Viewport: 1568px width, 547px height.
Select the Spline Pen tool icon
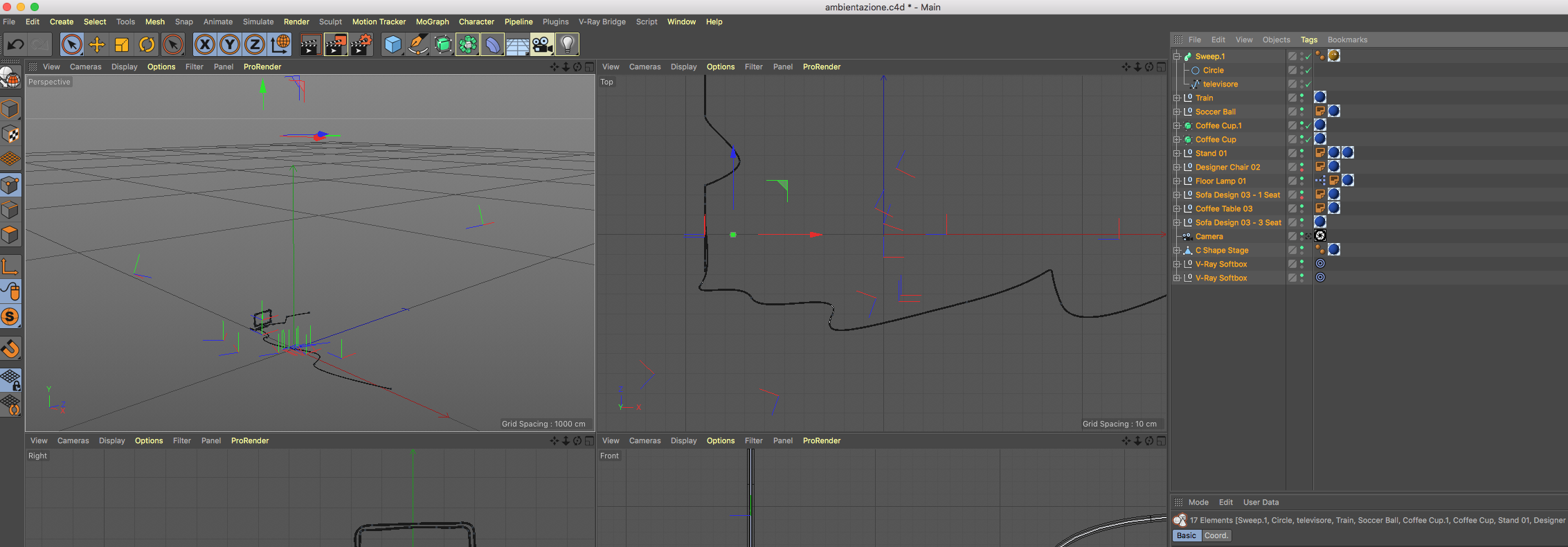click(x=418, y=45)
